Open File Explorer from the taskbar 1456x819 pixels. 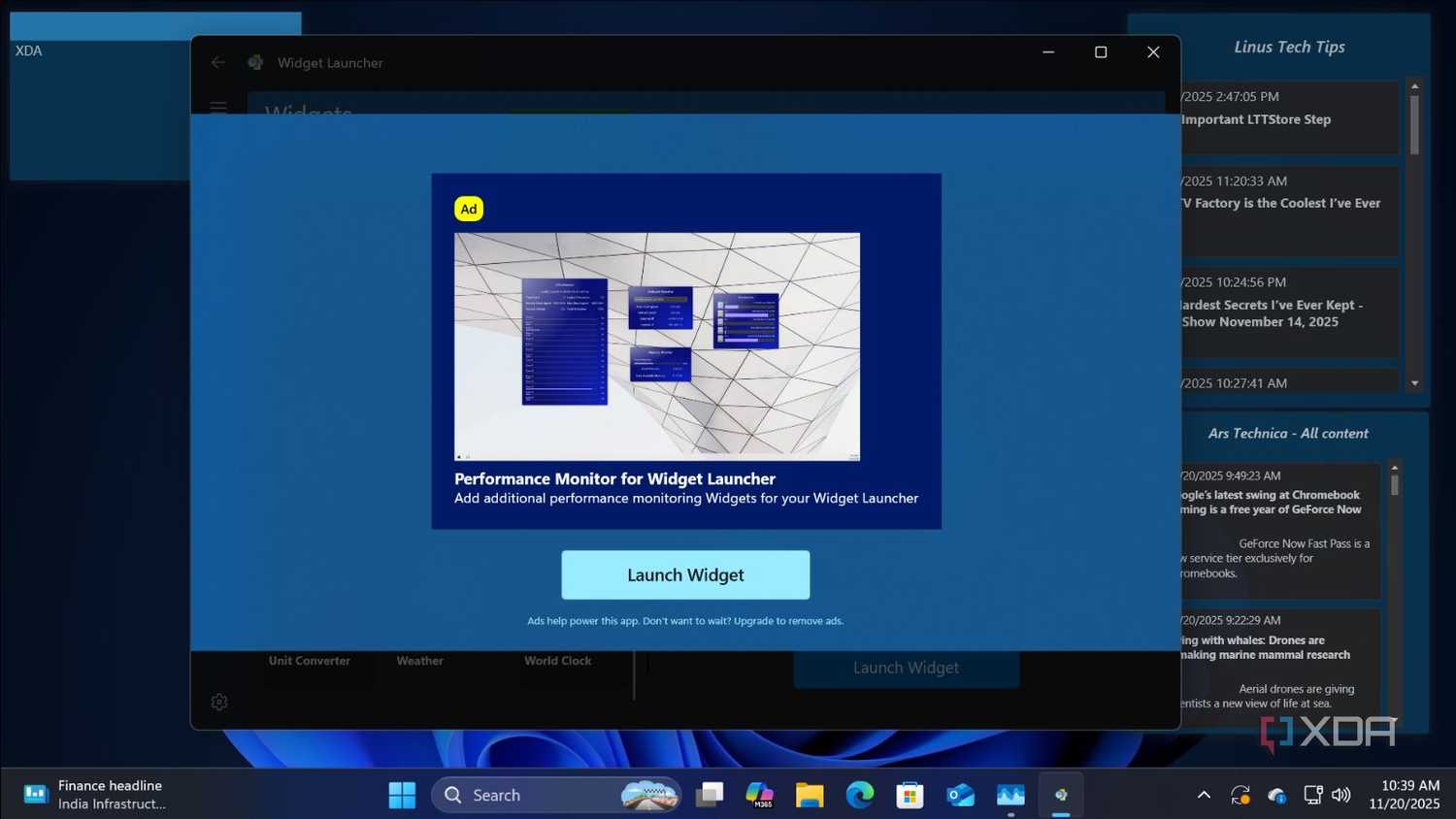pyautogui.click(x=810, y=795)
